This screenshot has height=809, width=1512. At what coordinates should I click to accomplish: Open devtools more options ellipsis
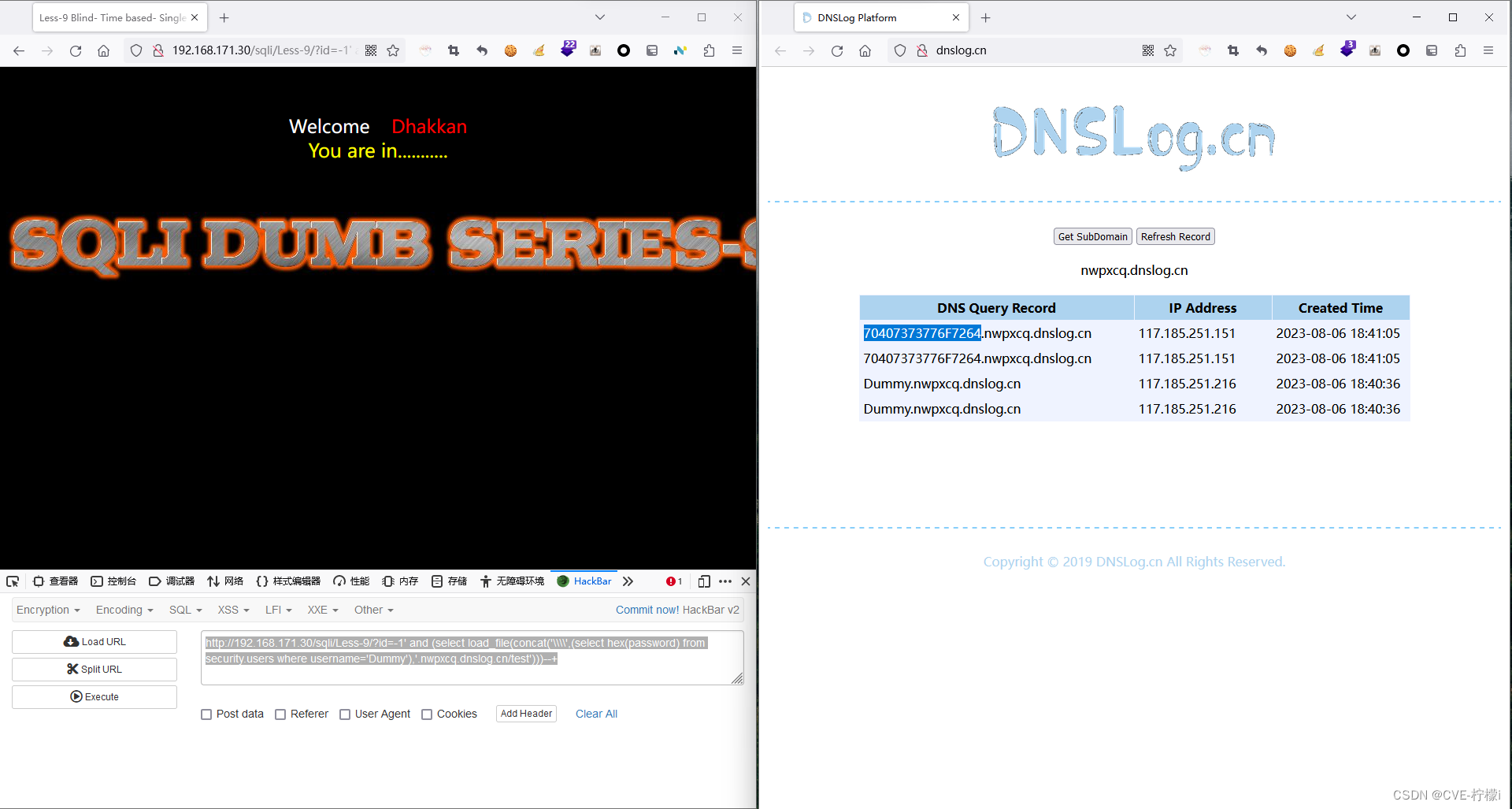(x=725, y=581)
